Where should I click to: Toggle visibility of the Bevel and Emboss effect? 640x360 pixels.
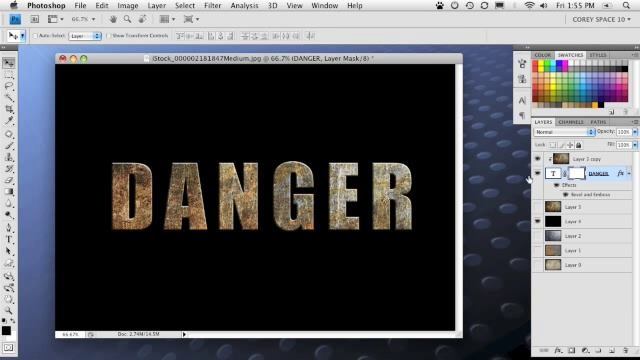pos(565,195)
